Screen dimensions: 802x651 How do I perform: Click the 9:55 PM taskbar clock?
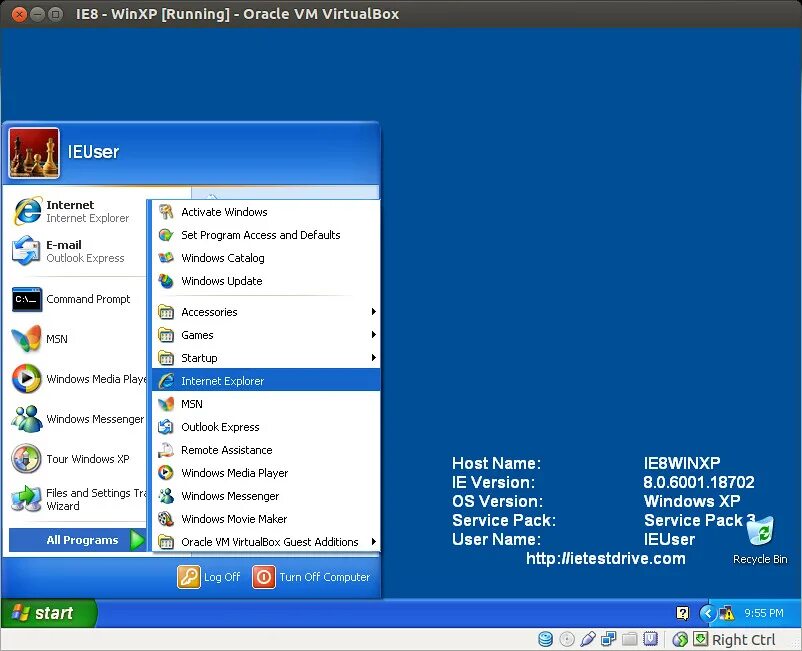tap(764, 613)
